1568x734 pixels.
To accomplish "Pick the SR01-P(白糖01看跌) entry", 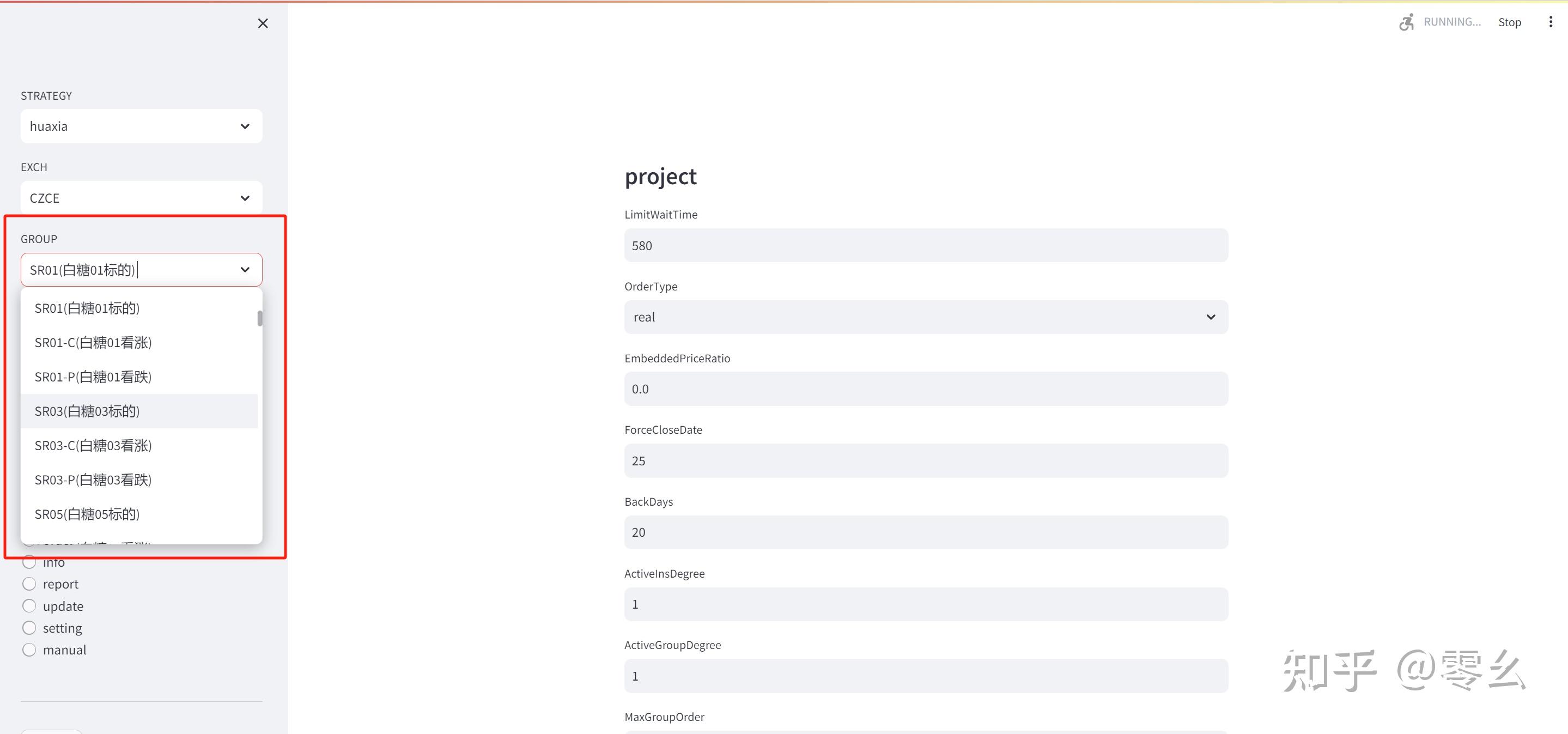I will (x=93, y=377).
